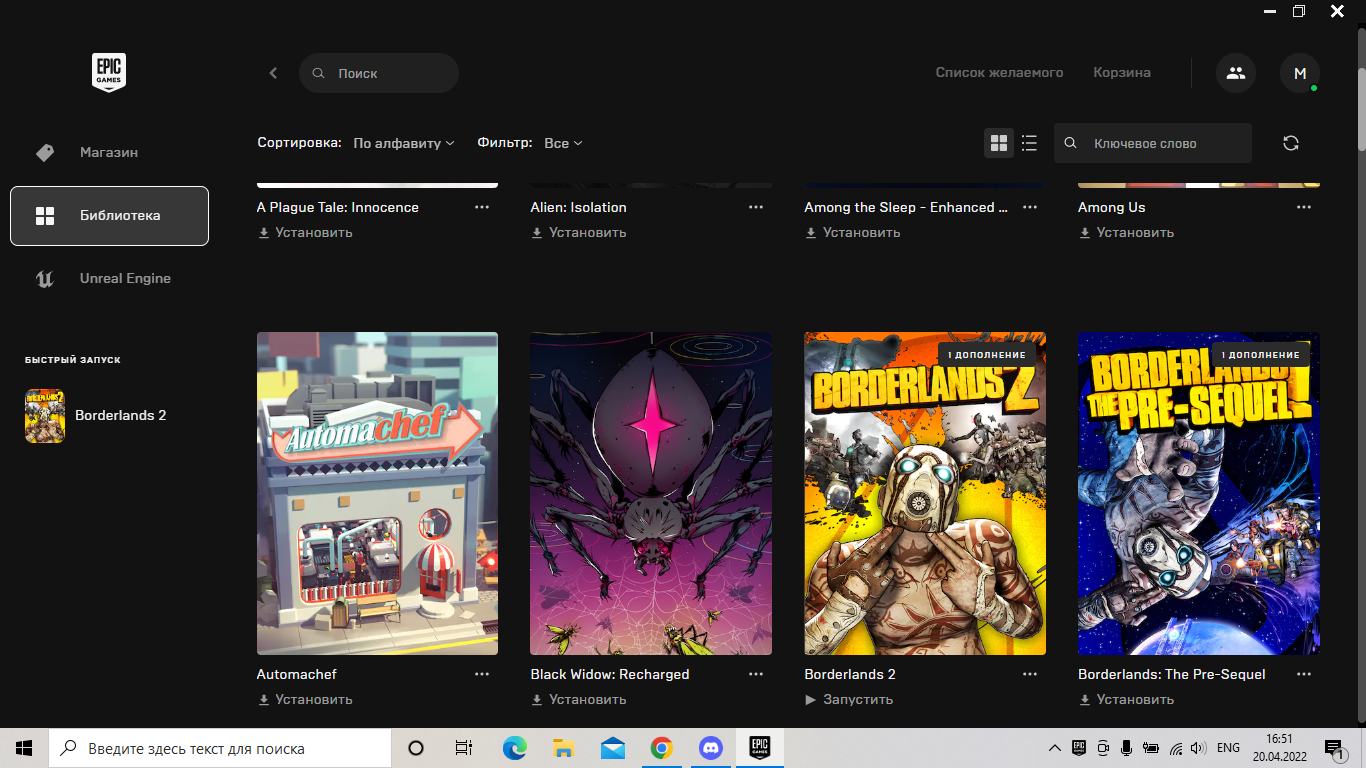Screen dimensions: 1366x768
Task: Go back with the left arrow
Action: coord(273,73)
